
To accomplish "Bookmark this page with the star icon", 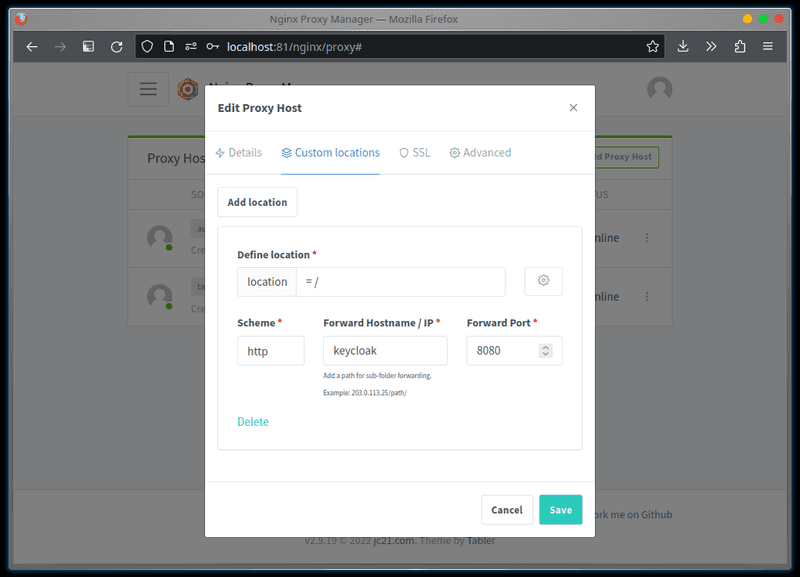I will [x=653, y=46].
